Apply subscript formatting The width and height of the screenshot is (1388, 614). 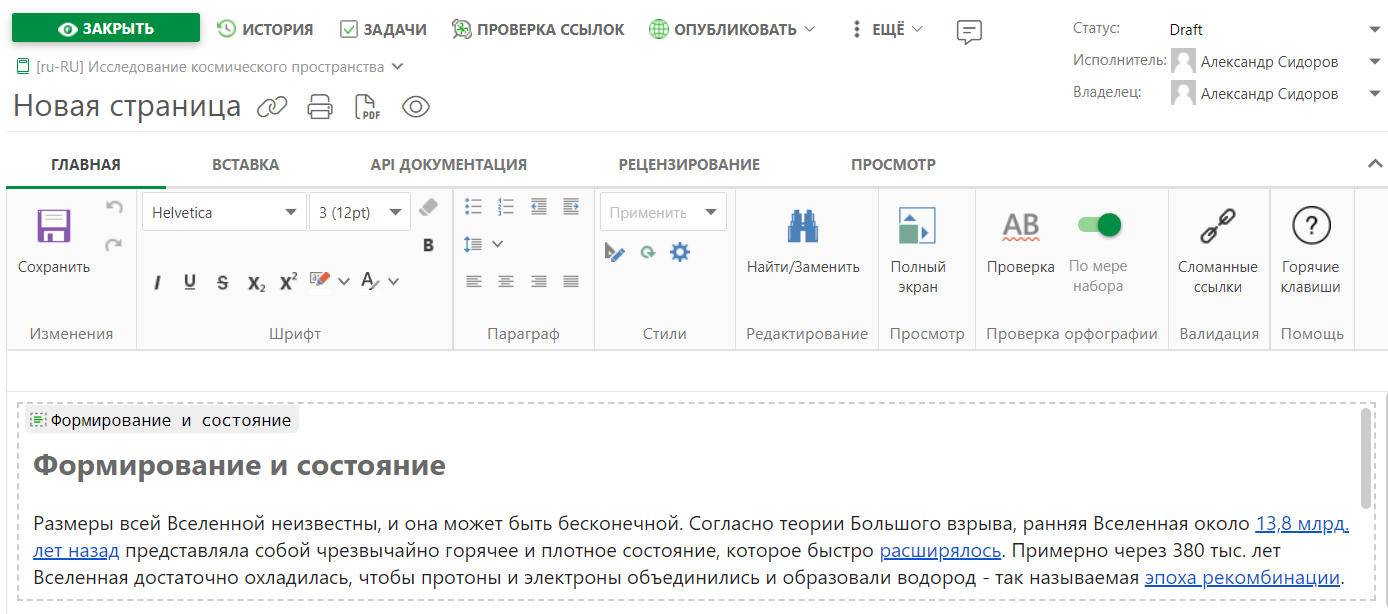(254, 281)
